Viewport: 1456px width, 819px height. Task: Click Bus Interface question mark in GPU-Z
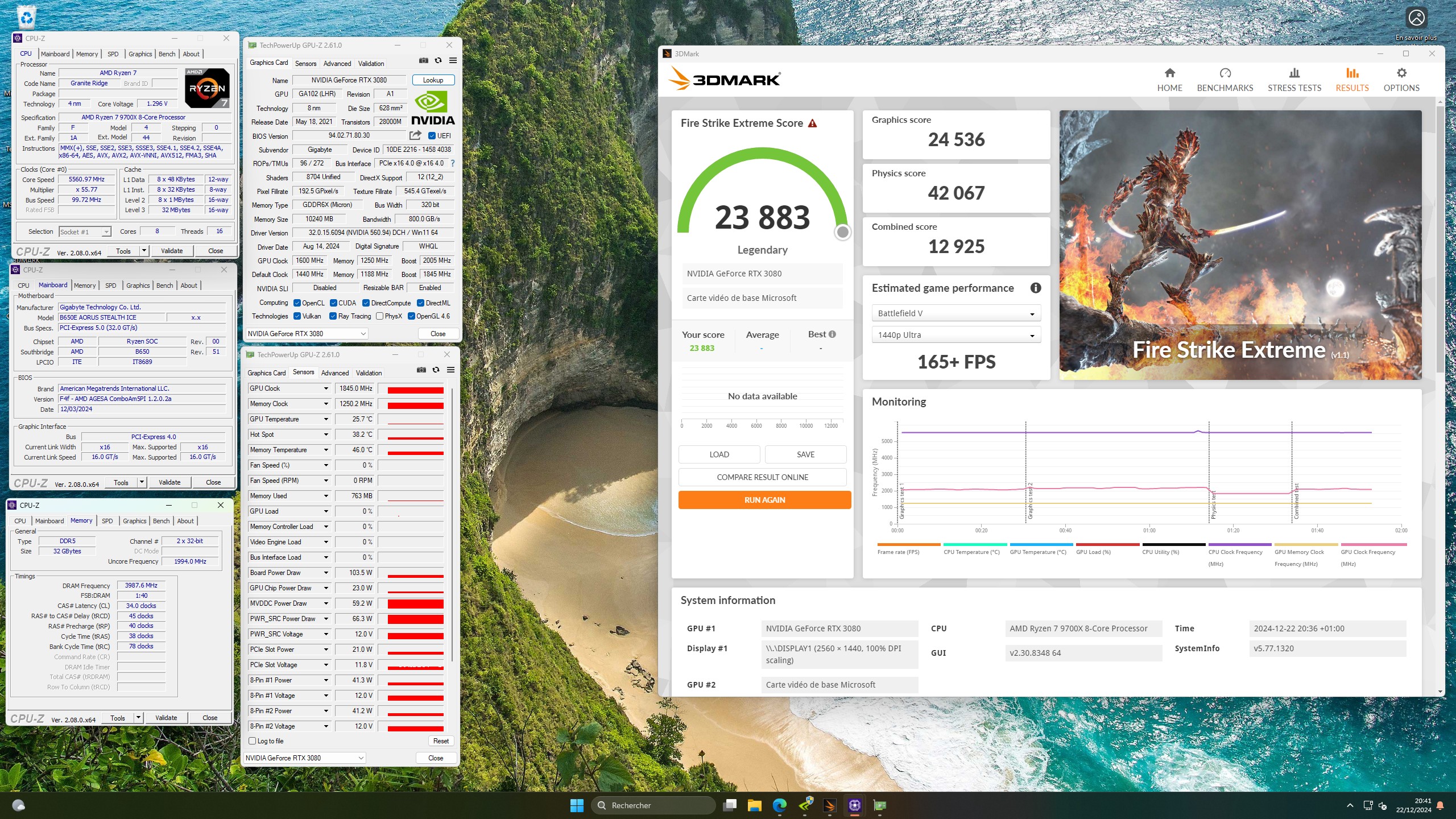tap(453, 163)
